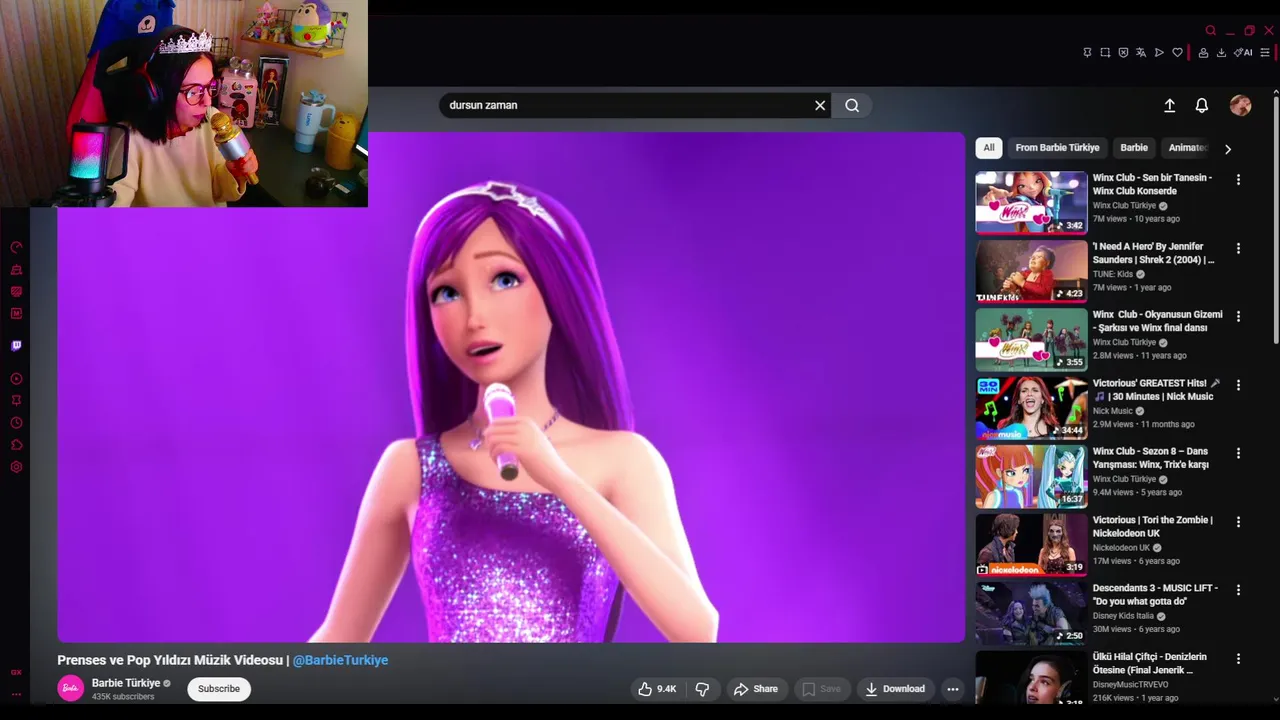Viewport: 1280px width, 720px height.
Task: Open the YouTube account avatar menu
Action: [1240, 105]
